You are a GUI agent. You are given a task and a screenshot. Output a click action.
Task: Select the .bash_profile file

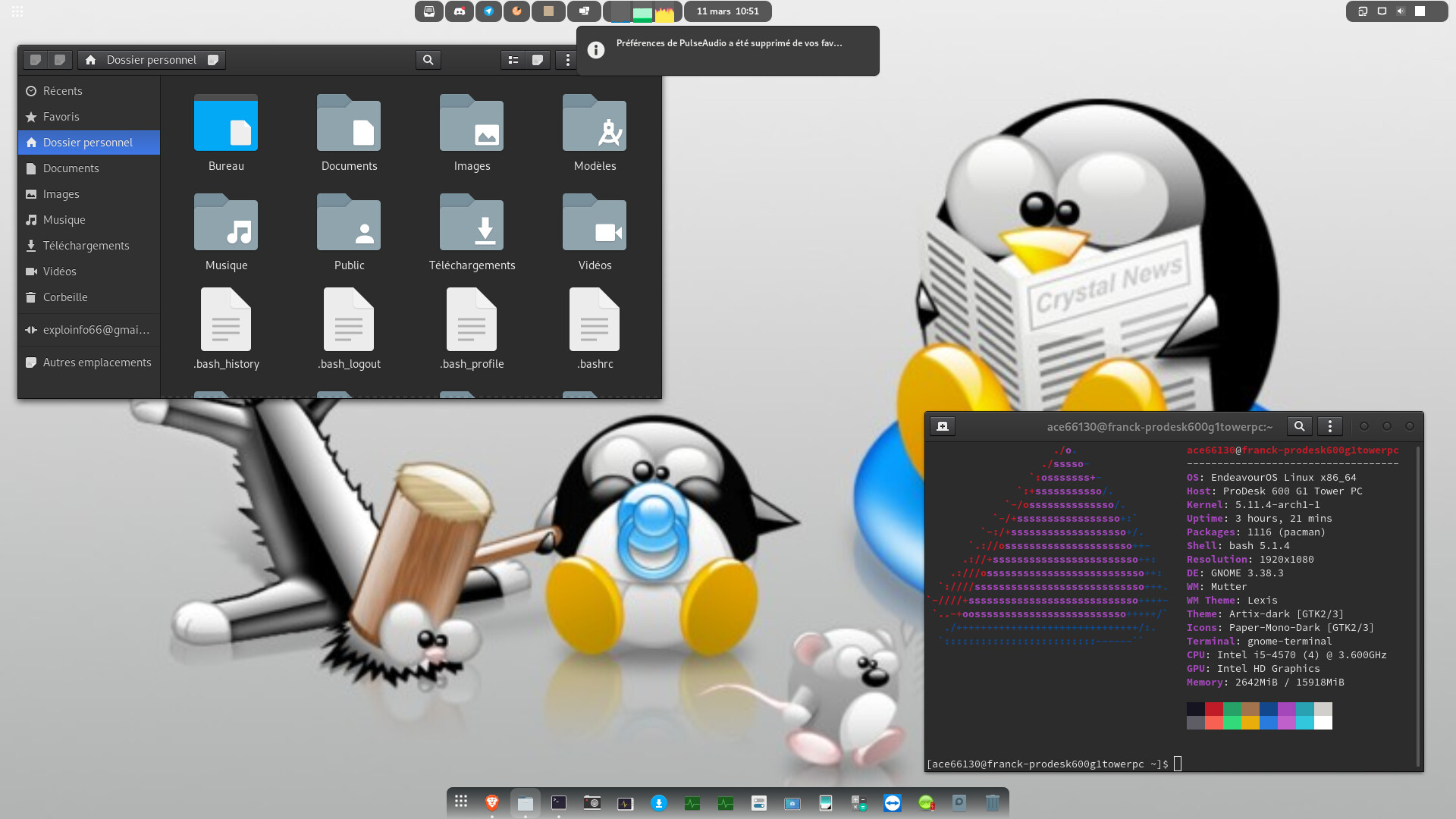coord(472,329)
